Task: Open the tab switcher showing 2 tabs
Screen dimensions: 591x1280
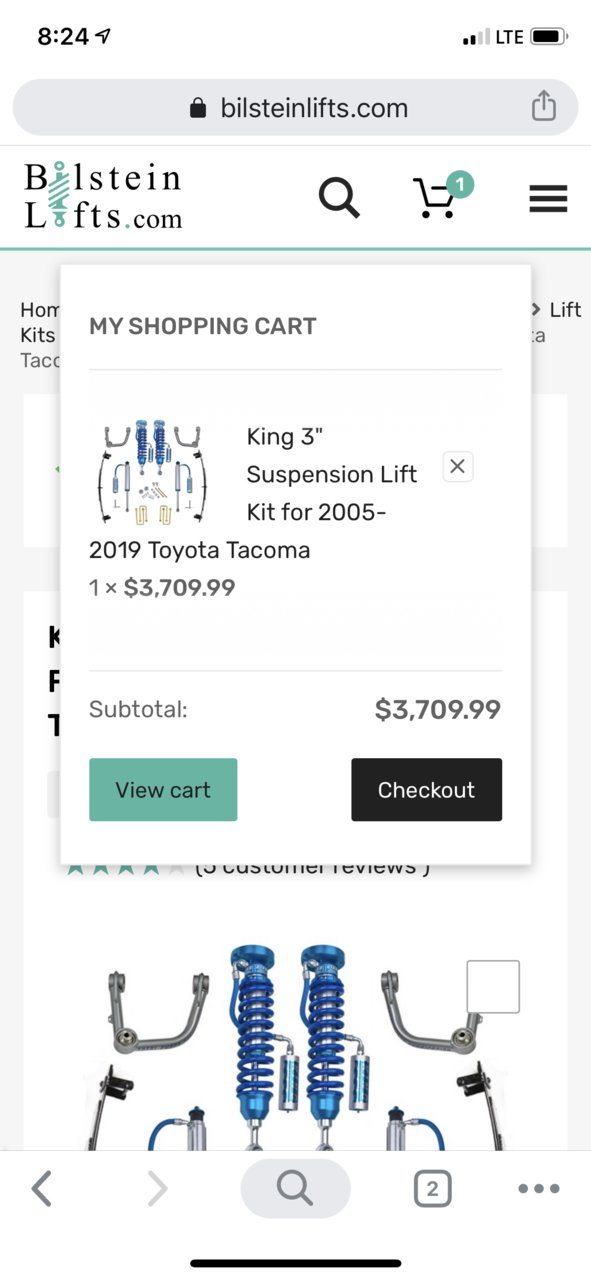Action: [432, 1189]
